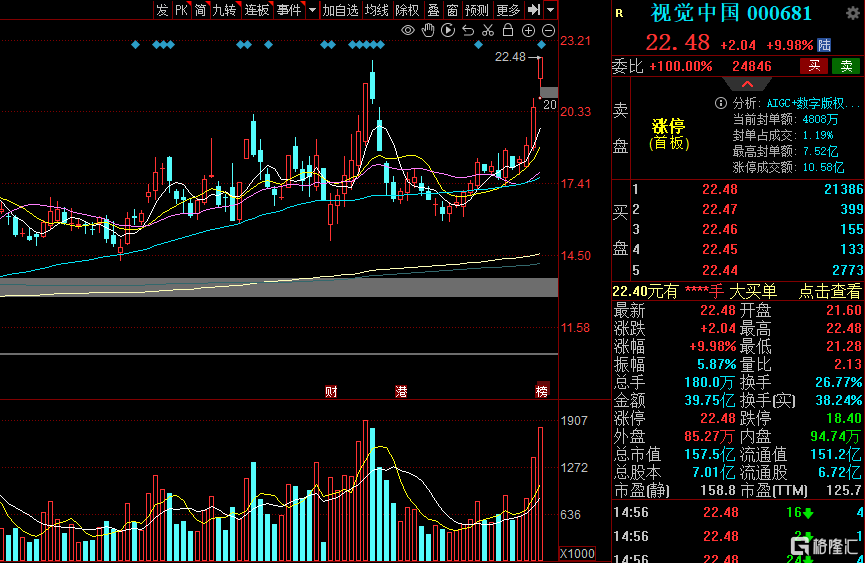
Task: Click the 发 toolbar button
Action: pos(162,10)
